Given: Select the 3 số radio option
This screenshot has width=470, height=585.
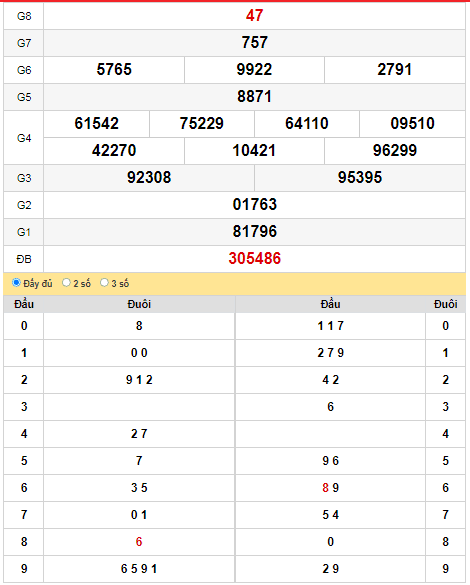Looking at the screenshot, I should point(104,282).
